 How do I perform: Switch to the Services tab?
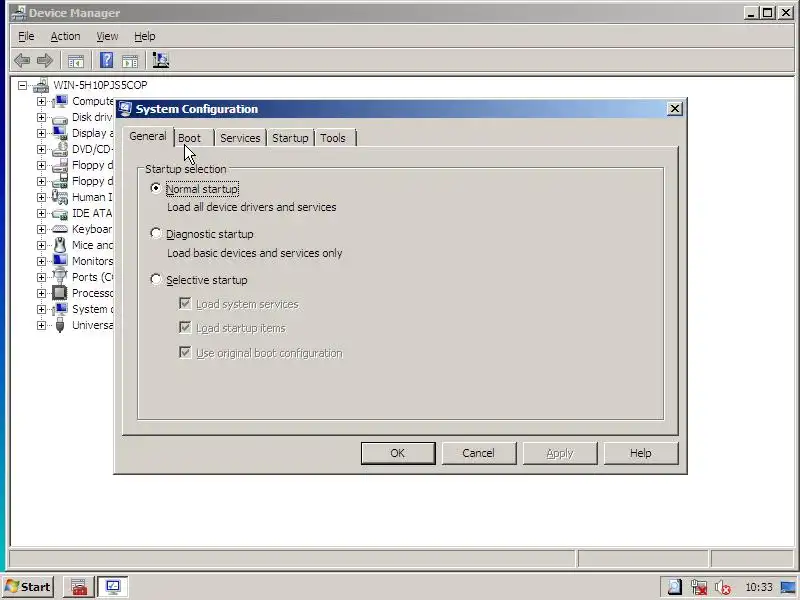point(240,138)
